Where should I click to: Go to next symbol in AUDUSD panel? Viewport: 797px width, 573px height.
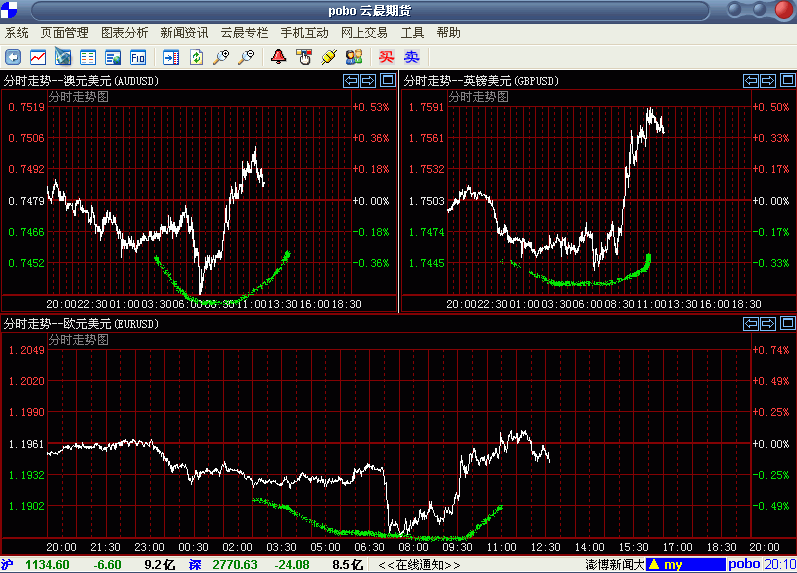click(x=368, y=80)
